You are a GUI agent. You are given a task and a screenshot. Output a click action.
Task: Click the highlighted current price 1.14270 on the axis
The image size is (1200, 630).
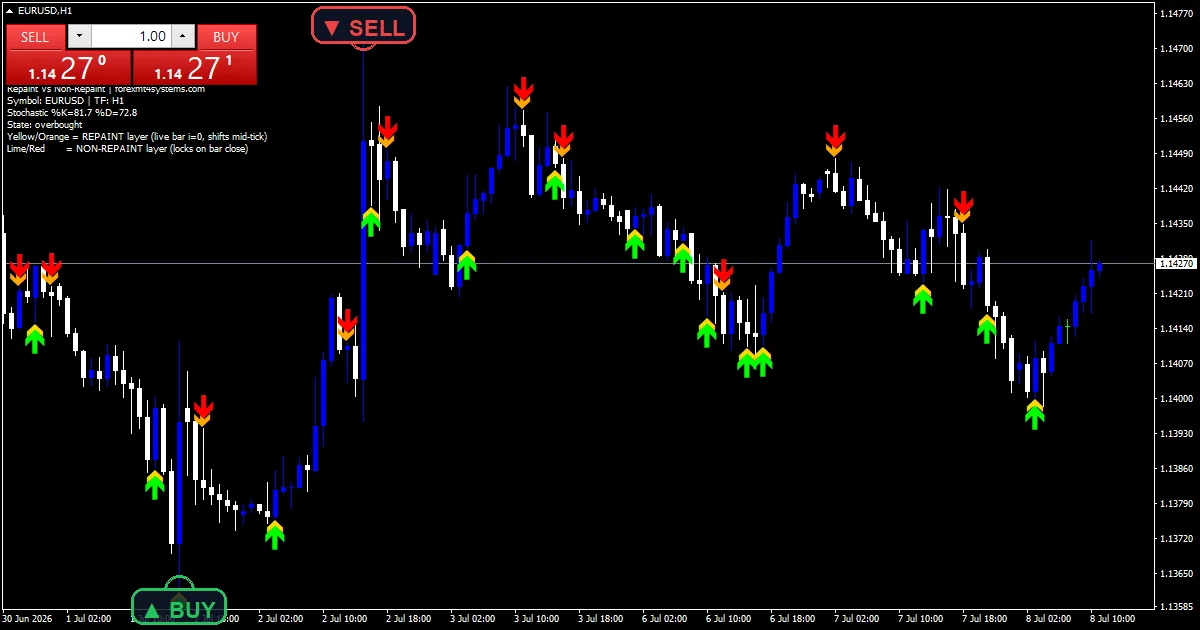coord(1176,263)
